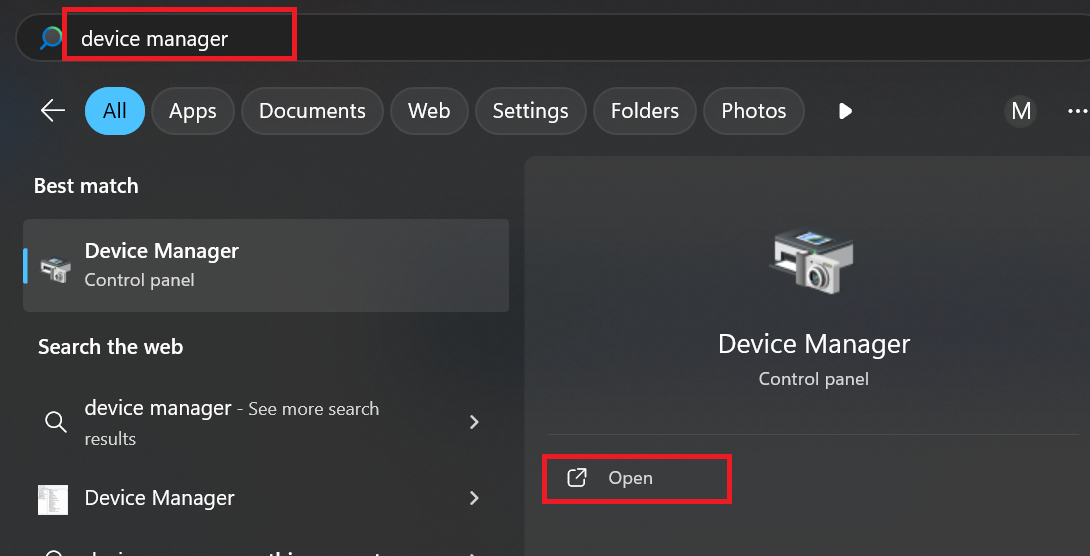The height and width of the screenshot is (556, 1090).
Task: Click the large Device Manager icon in preview
Action: click(813, 261)
